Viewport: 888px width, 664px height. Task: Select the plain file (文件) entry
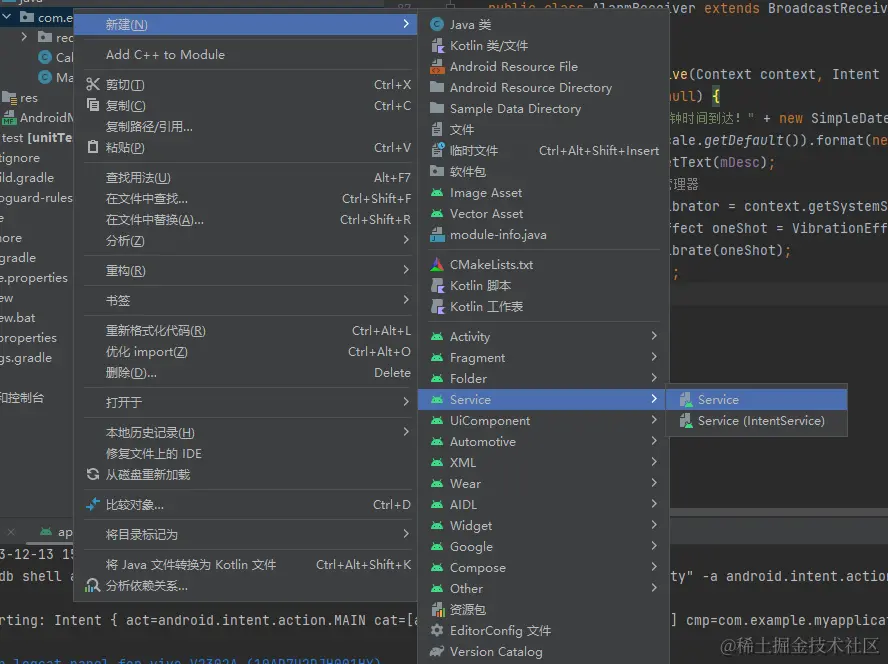tap(543, 130)
